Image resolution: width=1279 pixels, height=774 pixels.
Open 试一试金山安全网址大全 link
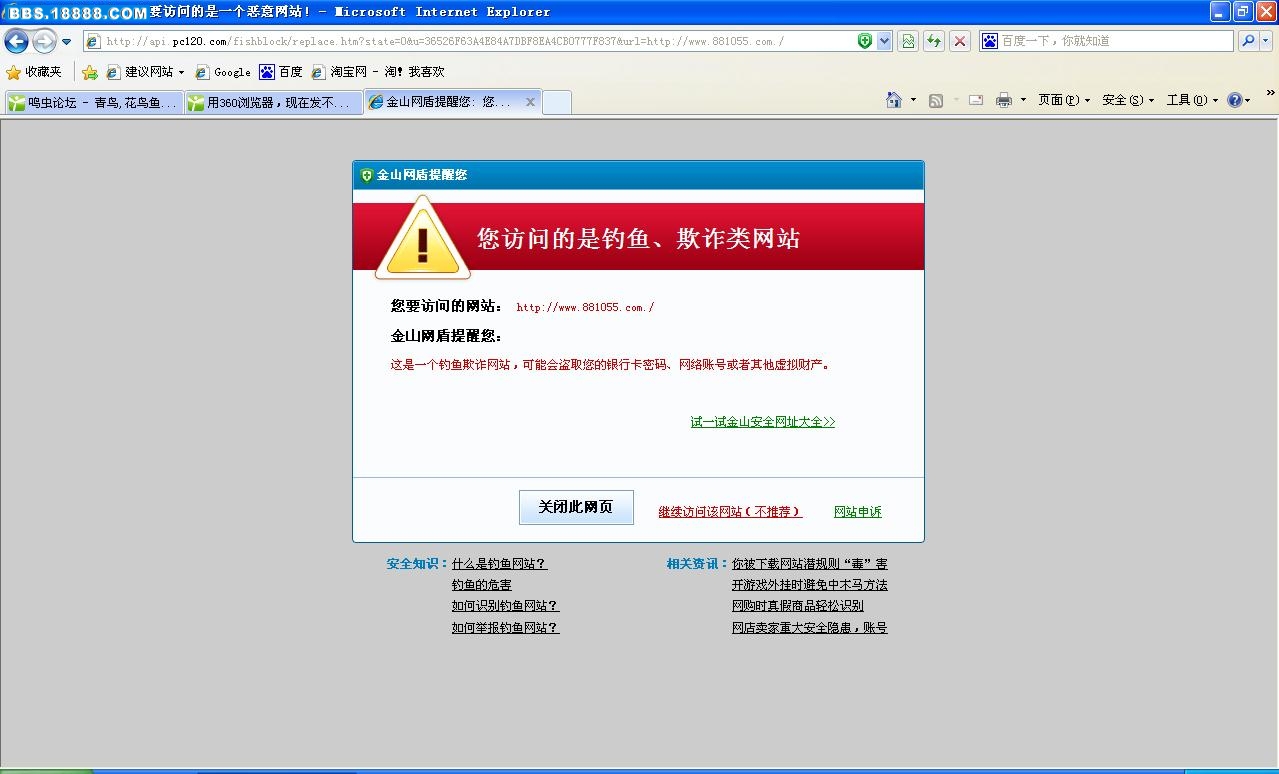pos(762,422)
